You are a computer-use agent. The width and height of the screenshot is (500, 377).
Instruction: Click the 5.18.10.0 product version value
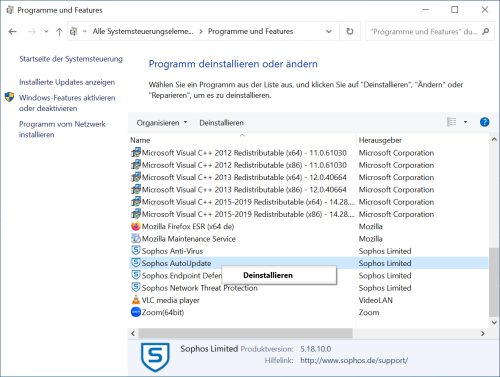click(x=316, y=349)
